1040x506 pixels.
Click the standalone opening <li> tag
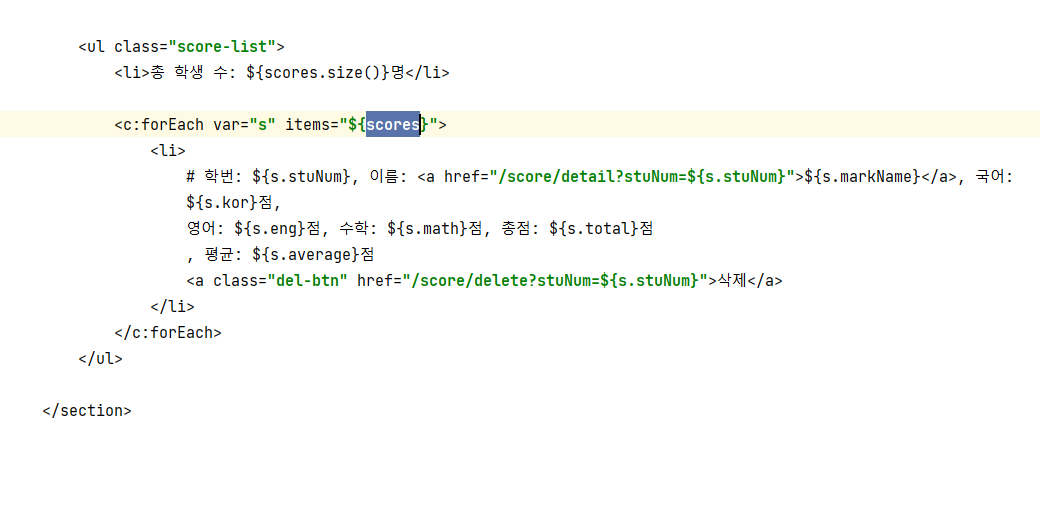click(168, 151)
